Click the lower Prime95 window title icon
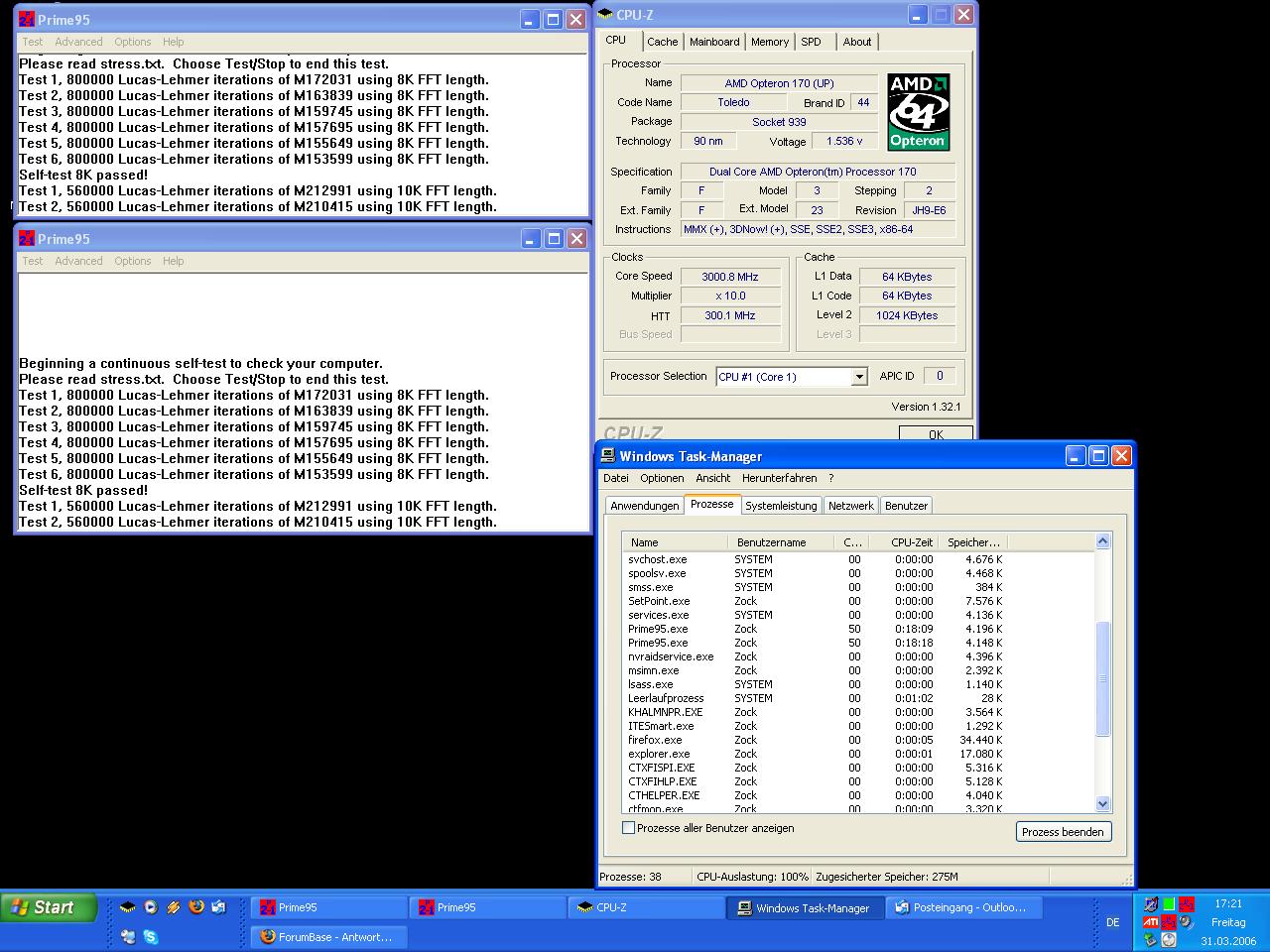The height and width of the screenshot is (952, 1270). pos(27,239)
